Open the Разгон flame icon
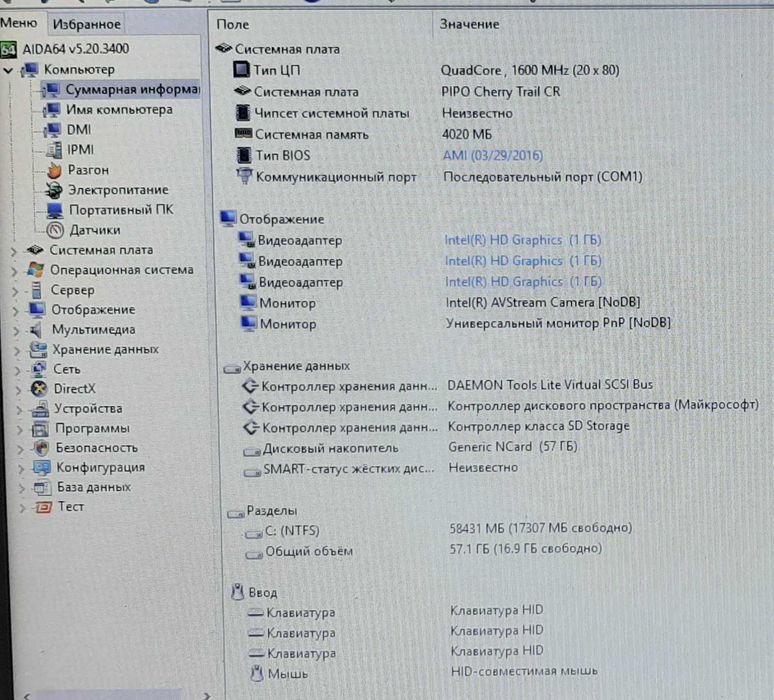 click(54, 170)
